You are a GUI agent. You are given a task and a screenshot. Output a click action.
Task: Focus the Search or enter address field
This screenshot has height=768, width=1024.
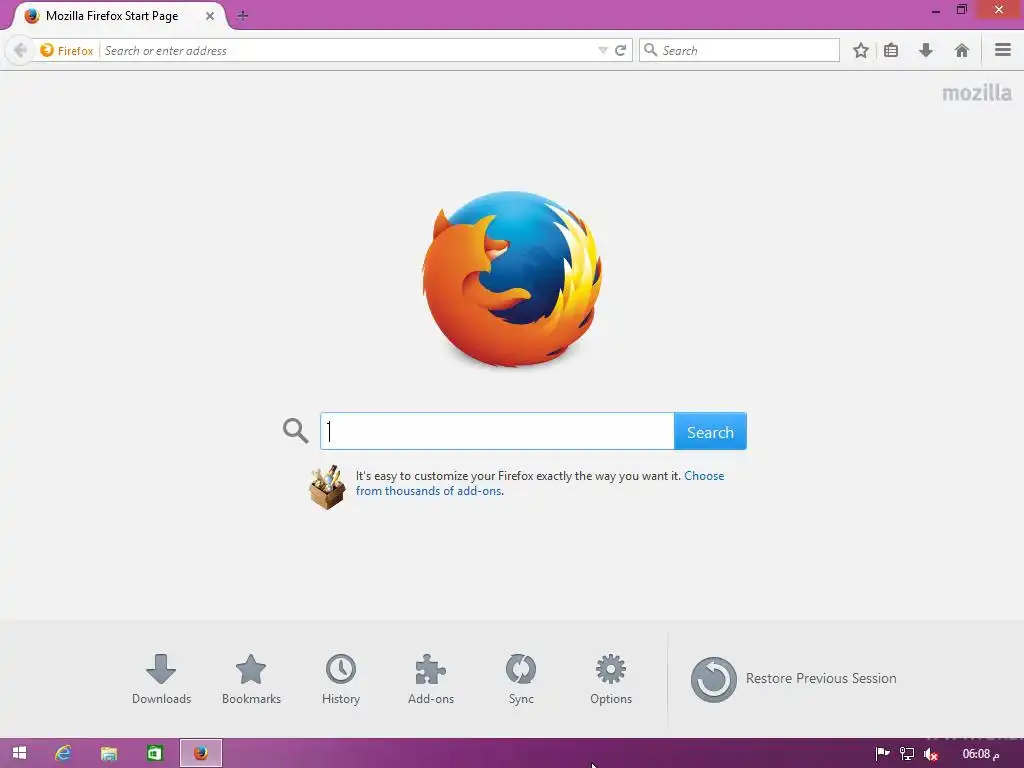(x=349, y=50)
